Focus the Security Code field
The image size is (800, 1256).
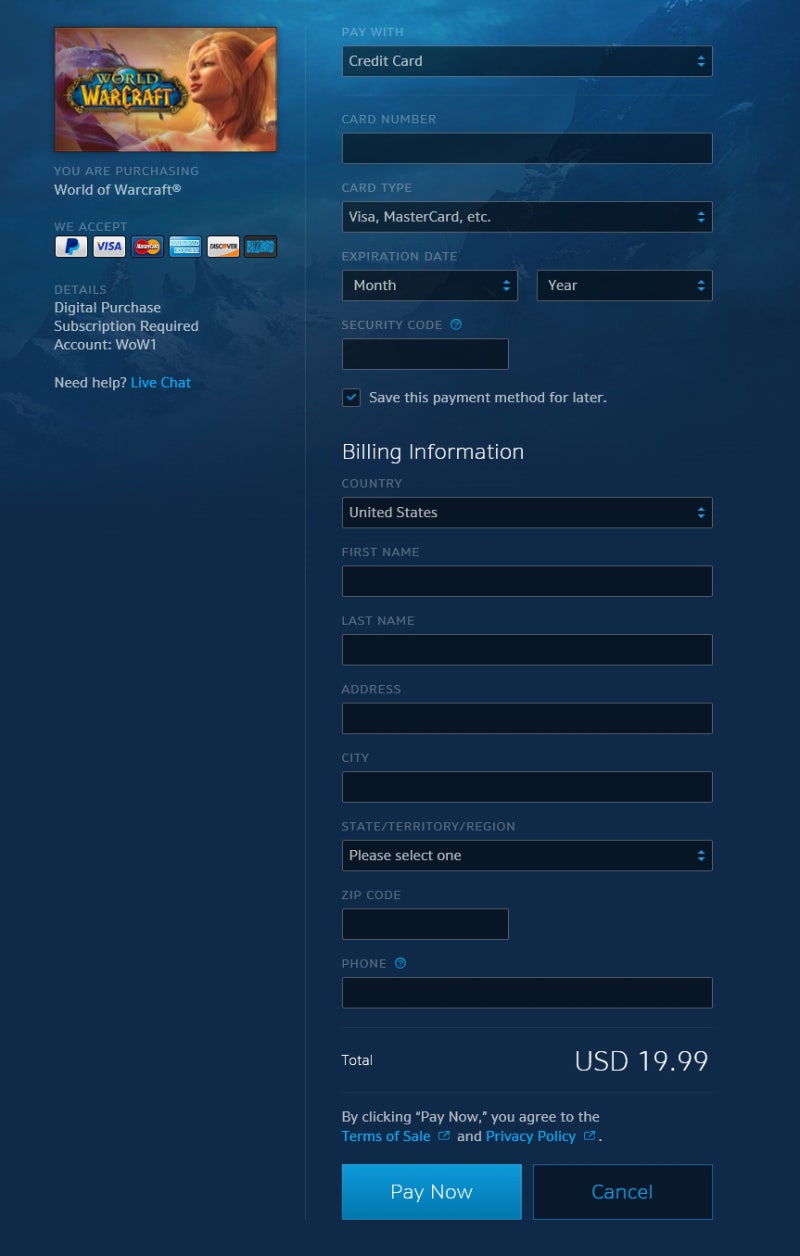click(425, 354)
